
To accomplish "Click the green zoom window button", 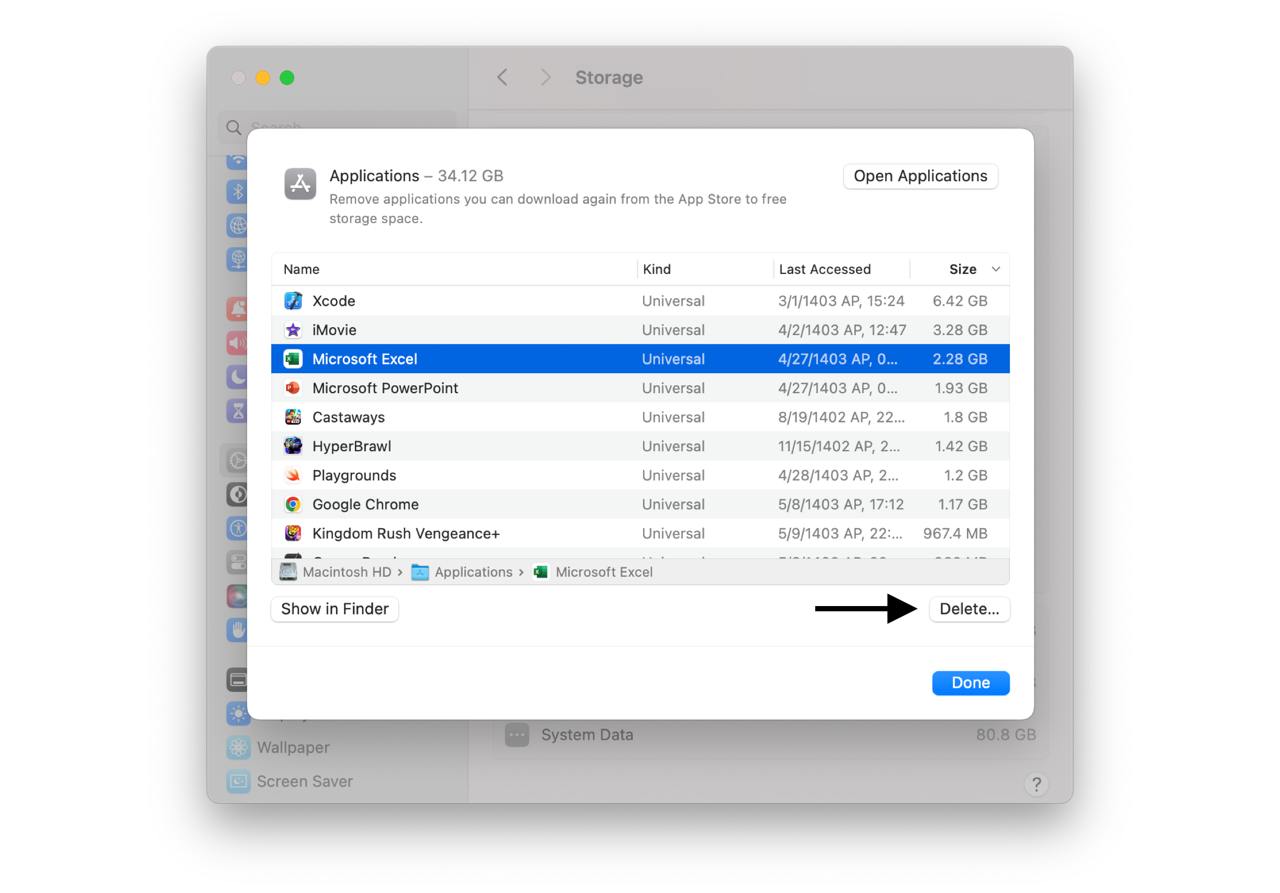I will [x=287, y=78].
